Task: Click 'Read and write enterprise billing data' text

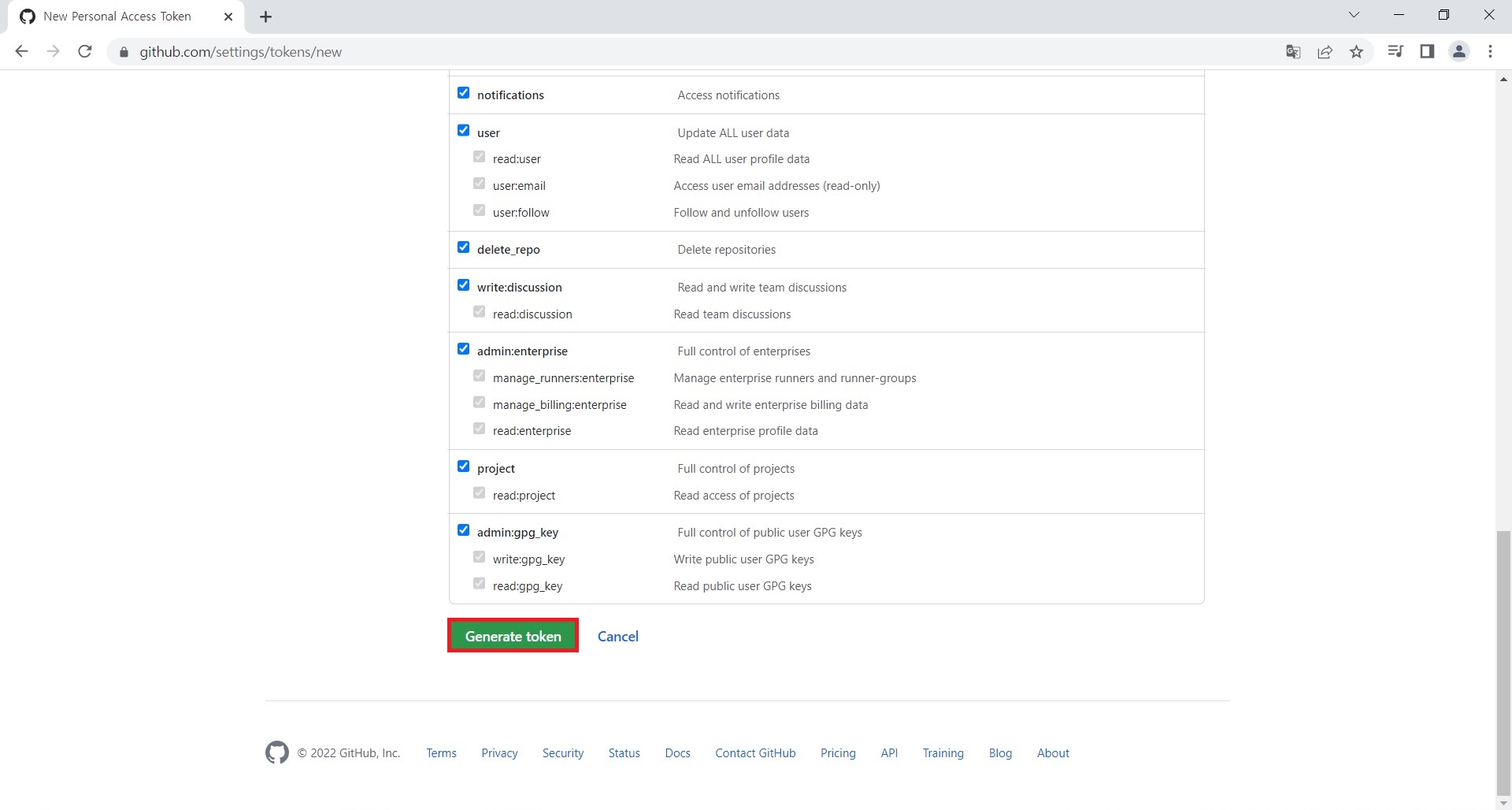Action: coord(771,405)
